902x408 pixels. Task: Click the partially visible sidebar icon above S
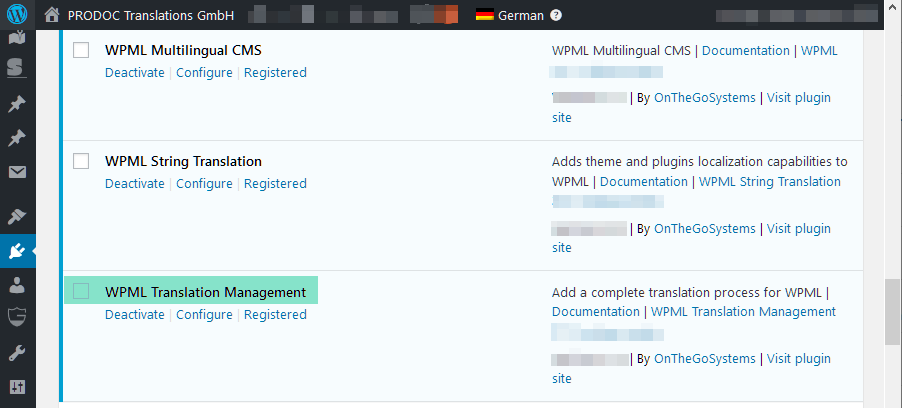(x=17, y=38)
